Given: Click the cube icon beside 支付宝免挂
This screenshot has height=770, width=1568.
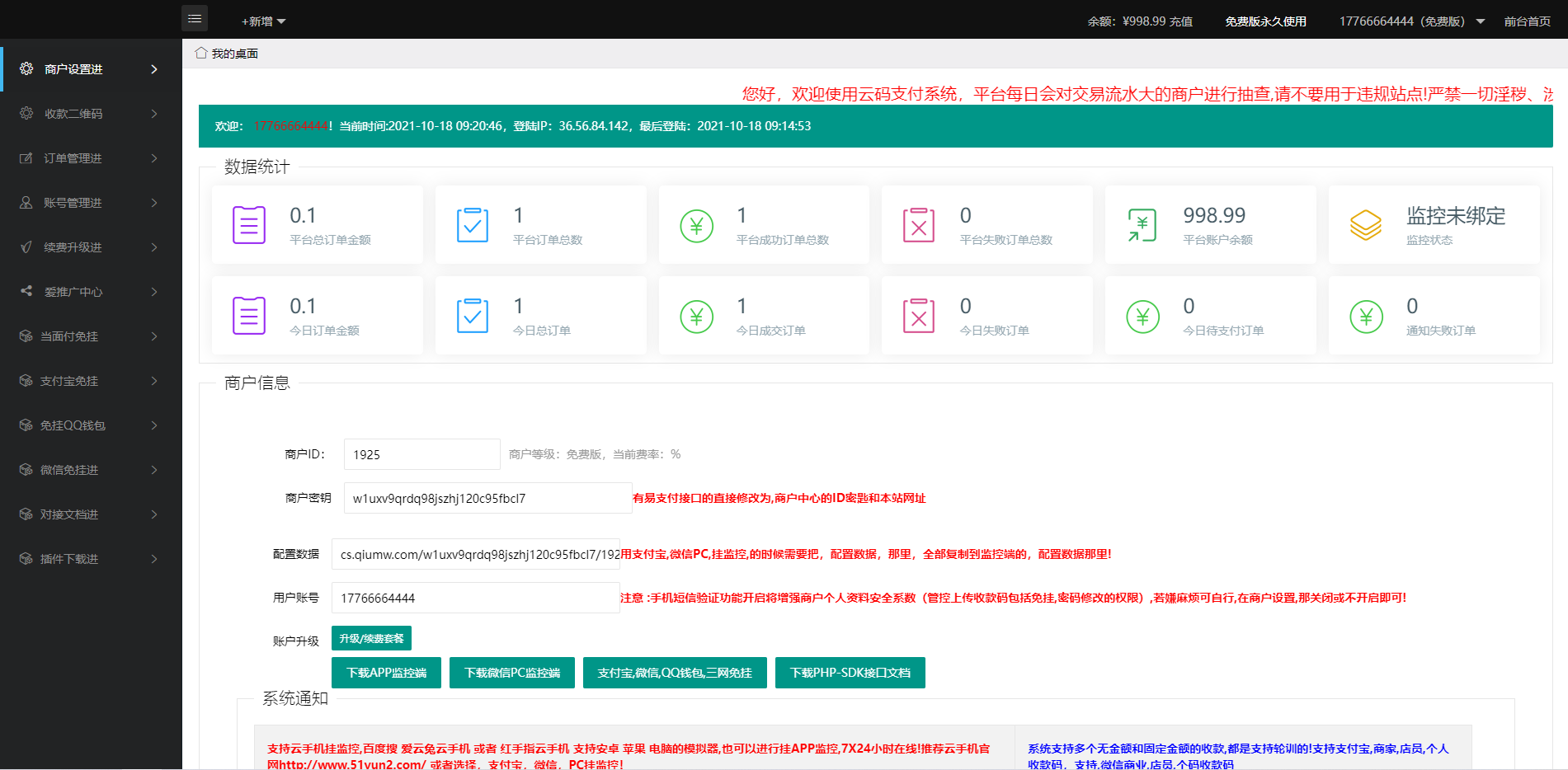Looking at the screenshot, I should coord(26,380).
